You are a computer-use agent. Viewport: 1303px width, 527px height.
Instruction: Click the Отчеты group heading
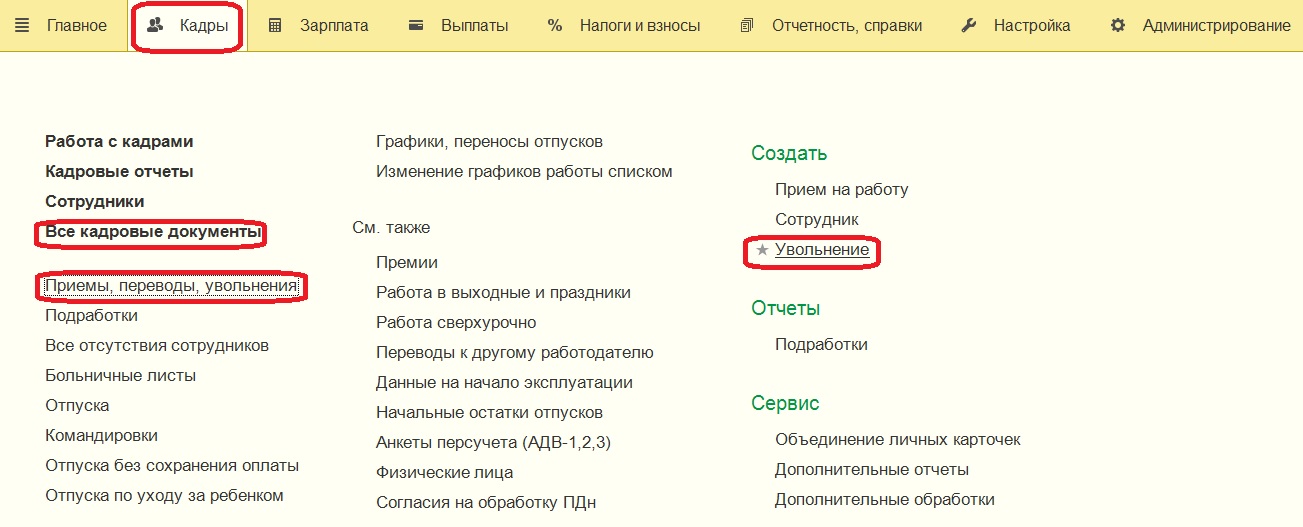786,309
